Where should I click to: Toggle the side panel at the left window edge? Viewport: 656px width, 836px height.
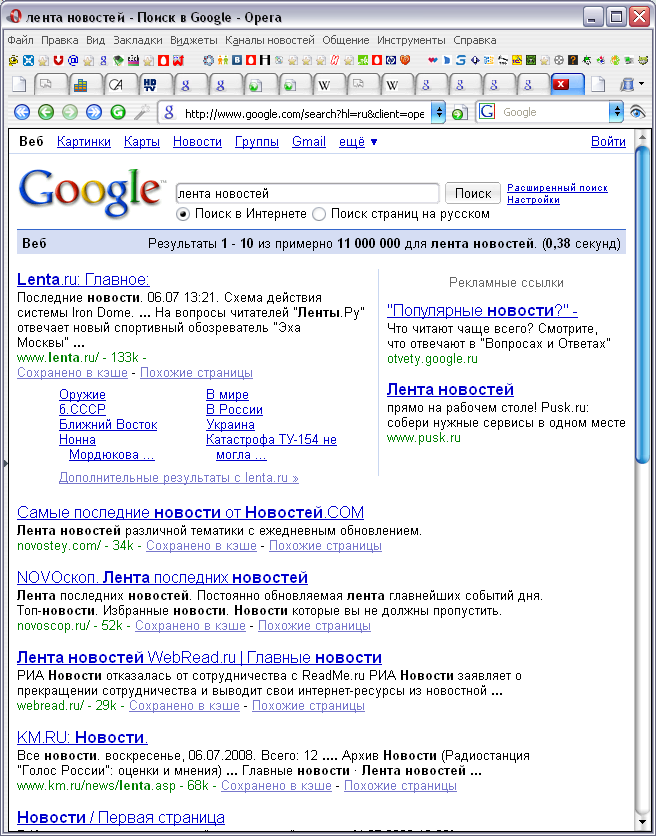(x=5, y=463)
